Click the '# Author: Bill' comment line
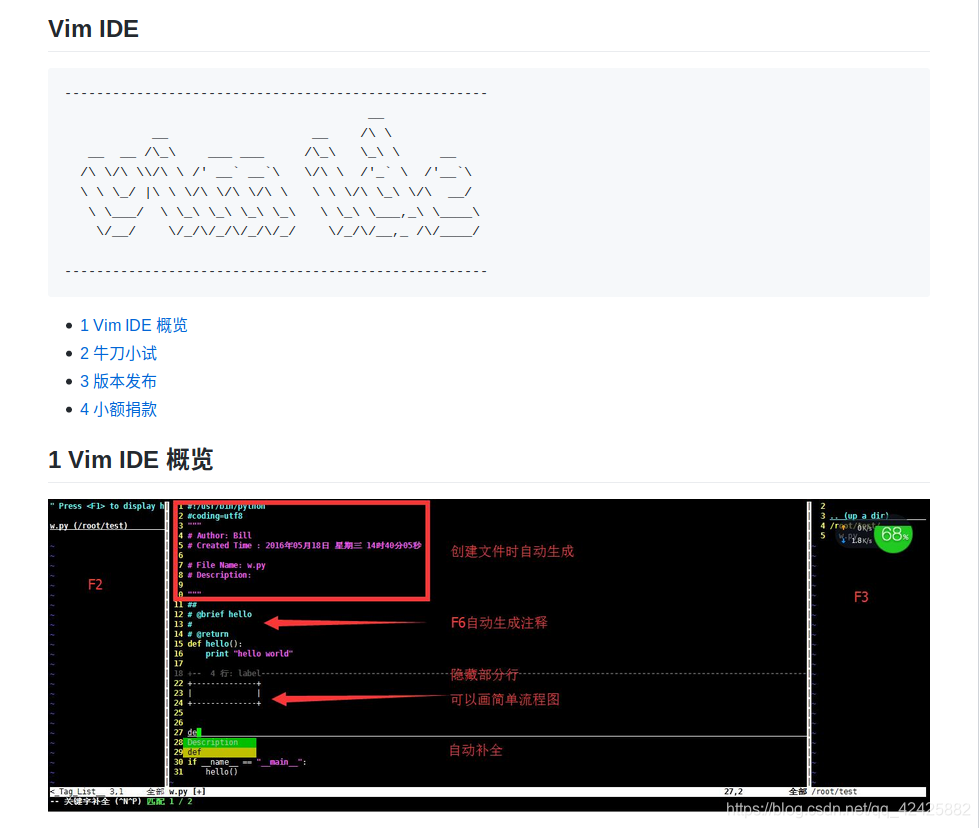980x828 pixels. pos(219,536)
